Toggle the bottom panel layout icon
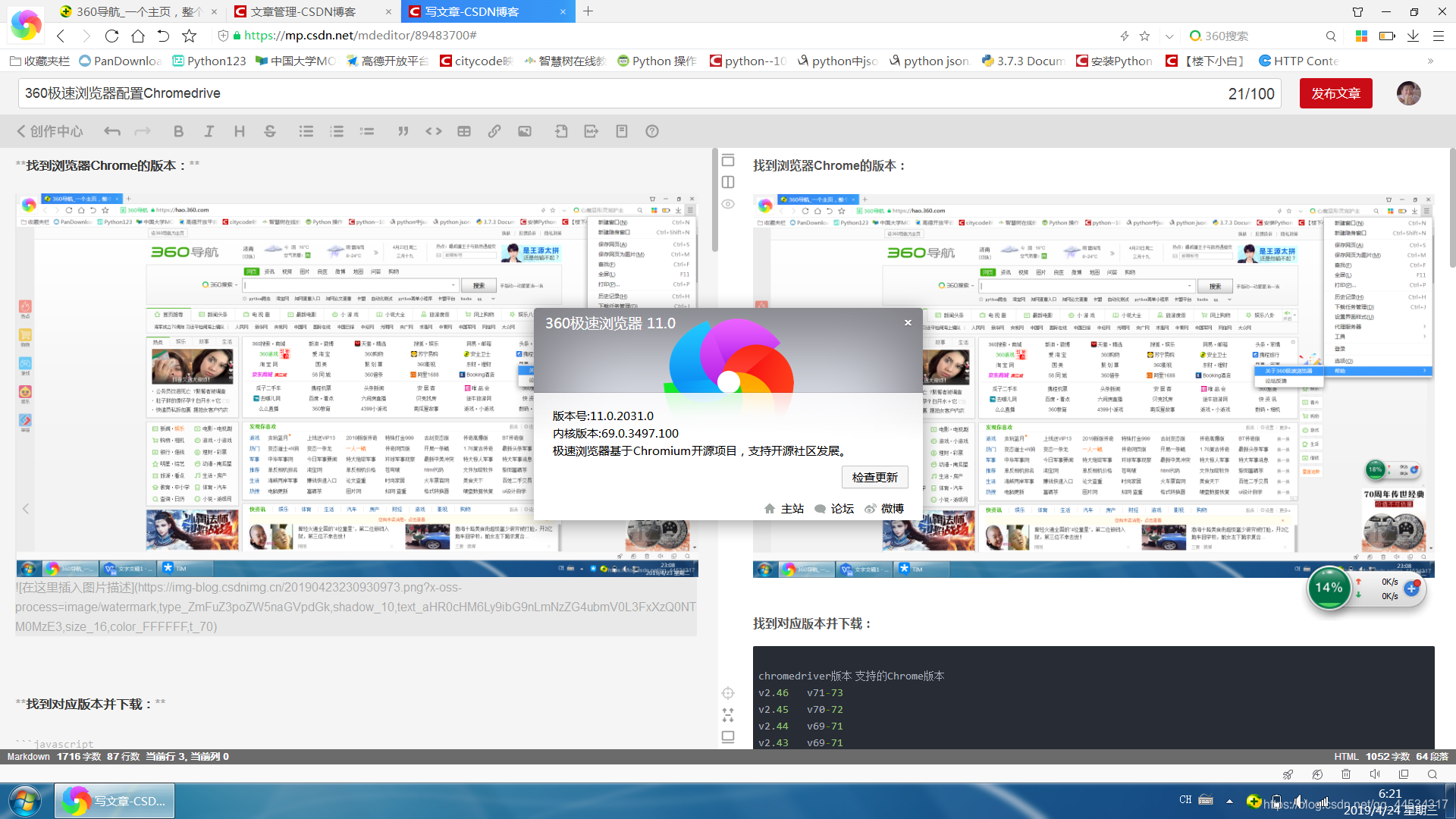Image resolution: width=1456 pixels, height=819 pixels. tap(728, 737)
